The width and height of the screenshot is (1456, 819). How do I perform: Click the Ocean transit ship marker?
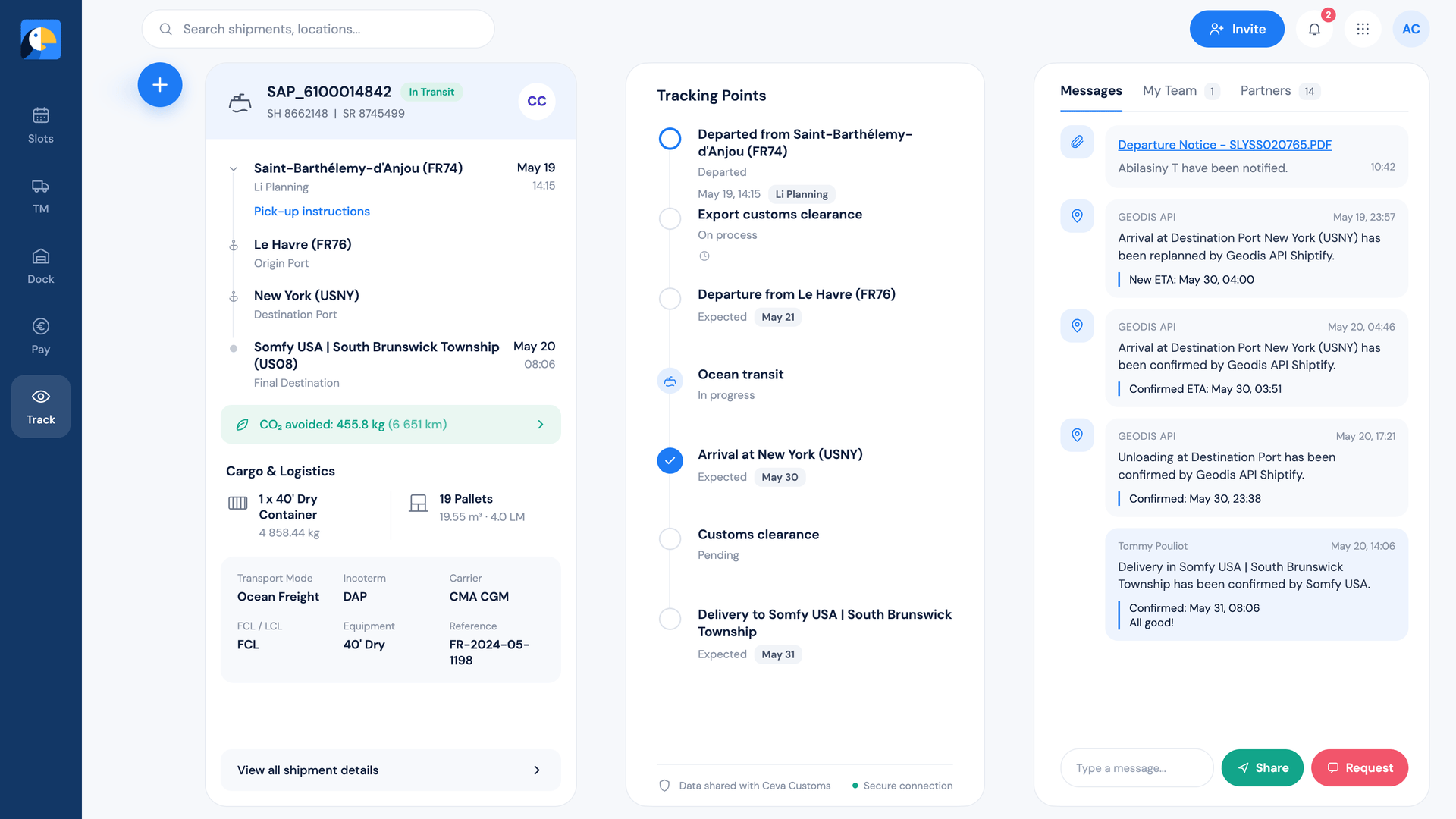click(670, 381)
